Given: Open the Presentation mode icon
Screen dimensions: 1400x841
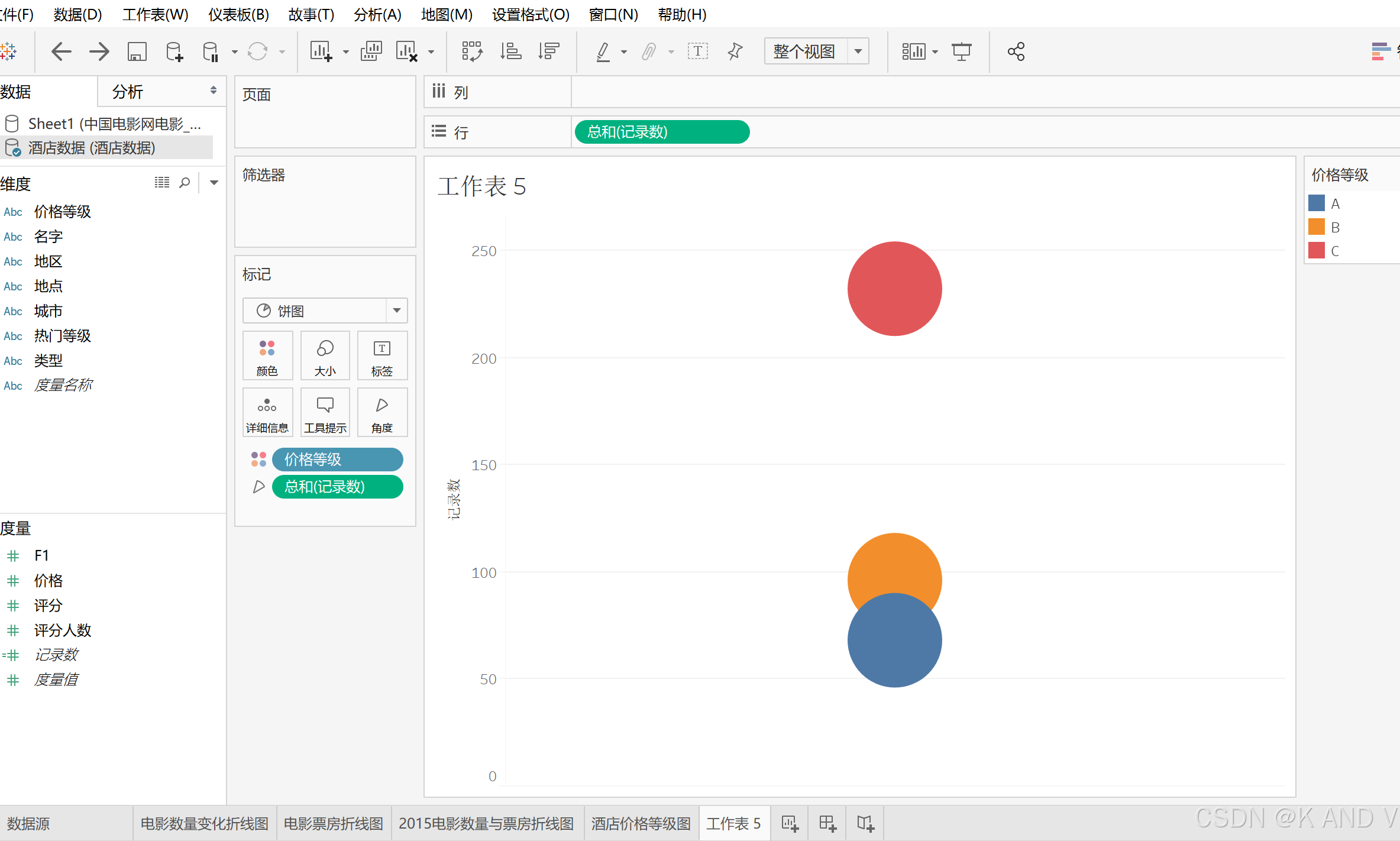Looking at the screenshot, I should [x=961, y=51].
